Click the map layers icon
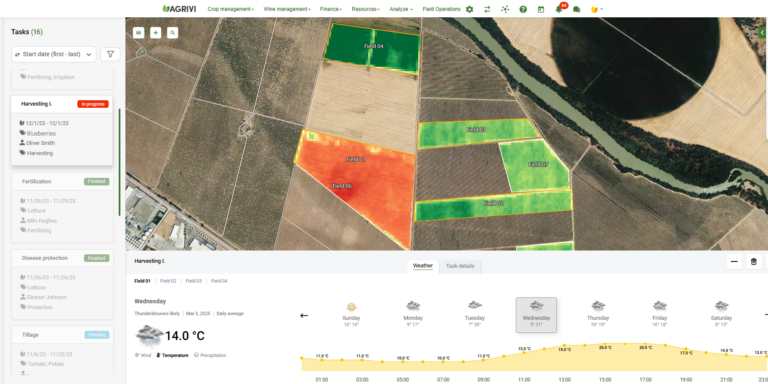Screen dimensions: 768x384 140,33
